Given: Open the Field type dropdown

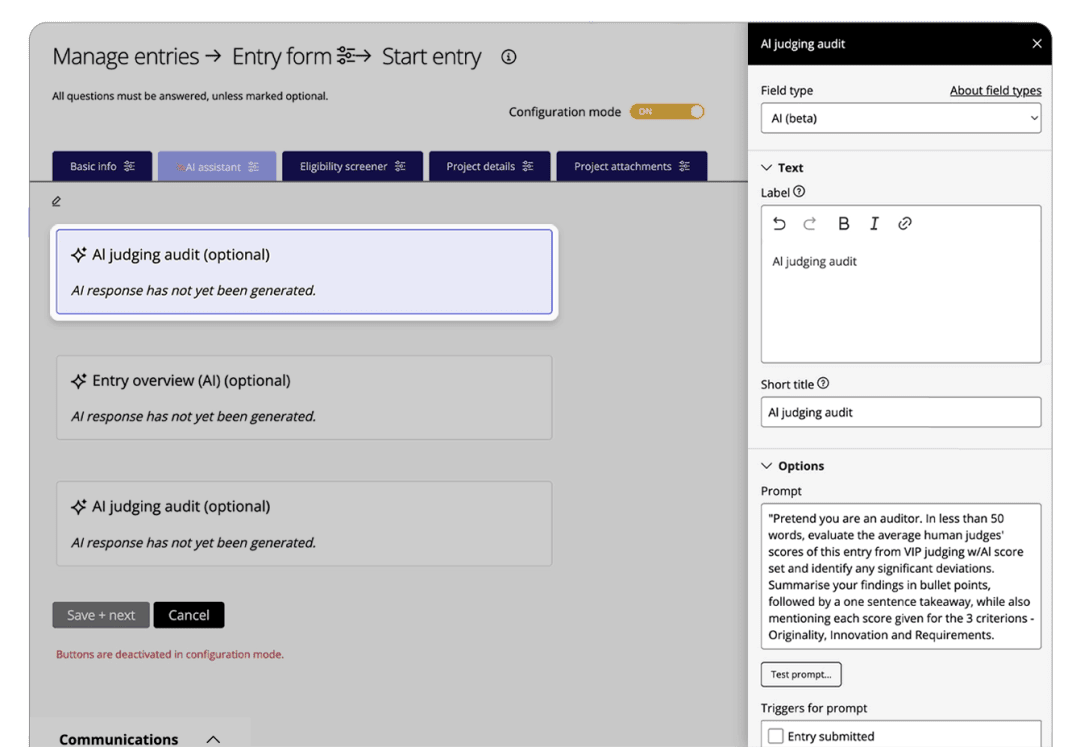Looking at the screenshot, I should (900, 118).
